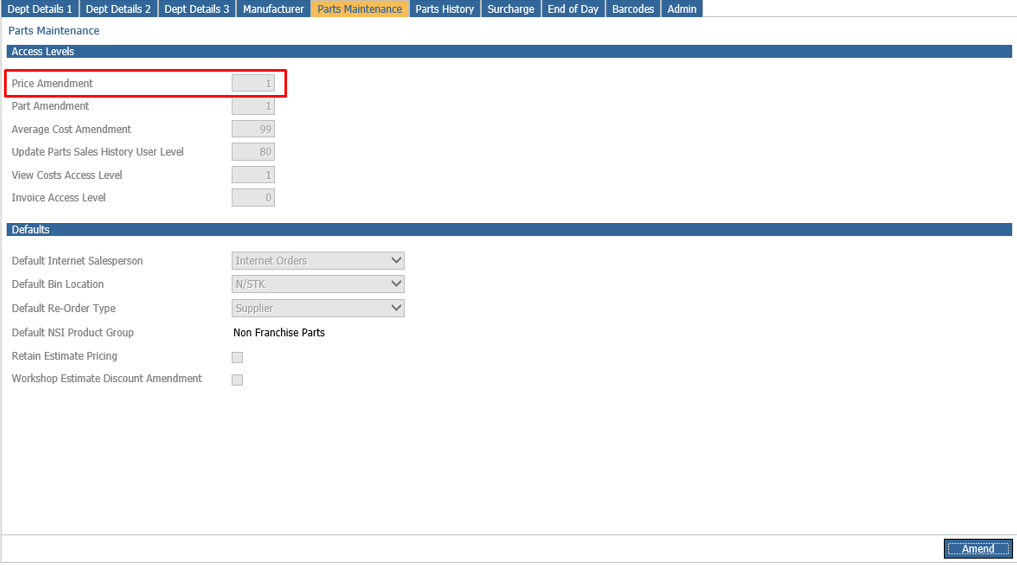Expand Default Internet Salesperson dropdown

(318, 261)
